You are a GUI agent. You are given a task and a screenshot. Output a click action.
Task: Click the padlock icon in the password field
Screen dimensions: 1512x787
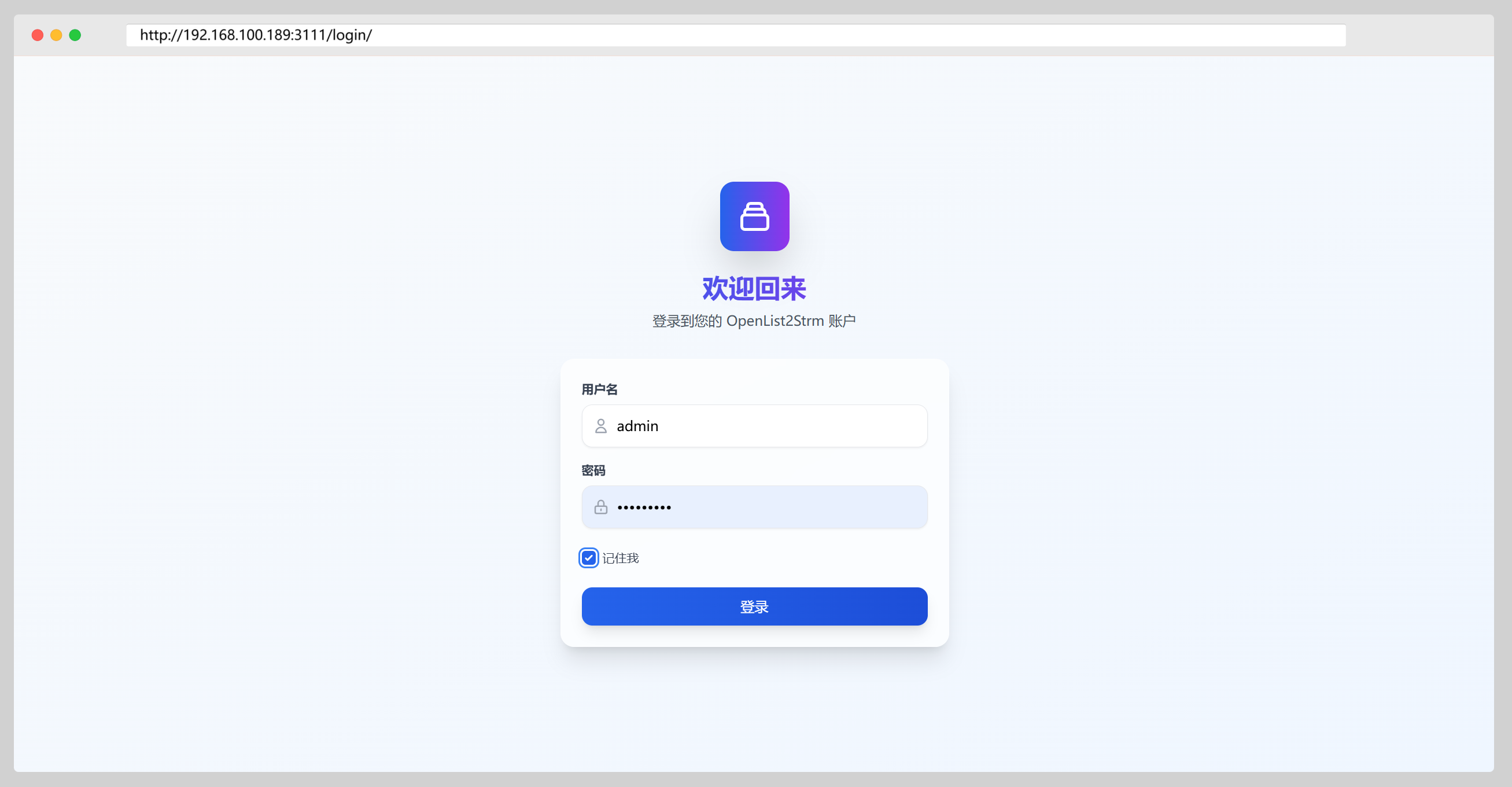tap(600, 507)
